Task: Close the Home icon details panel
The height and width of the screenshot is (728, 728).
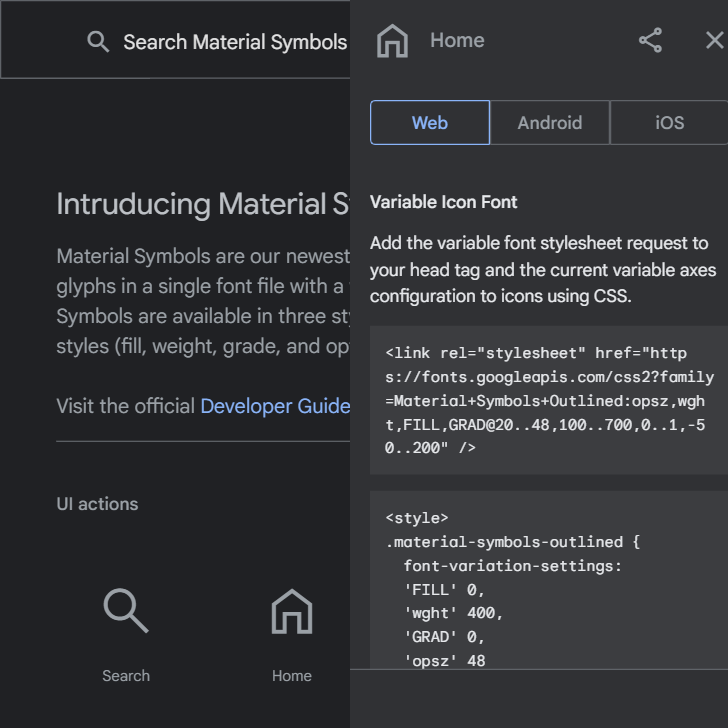Action: point(714,40)
